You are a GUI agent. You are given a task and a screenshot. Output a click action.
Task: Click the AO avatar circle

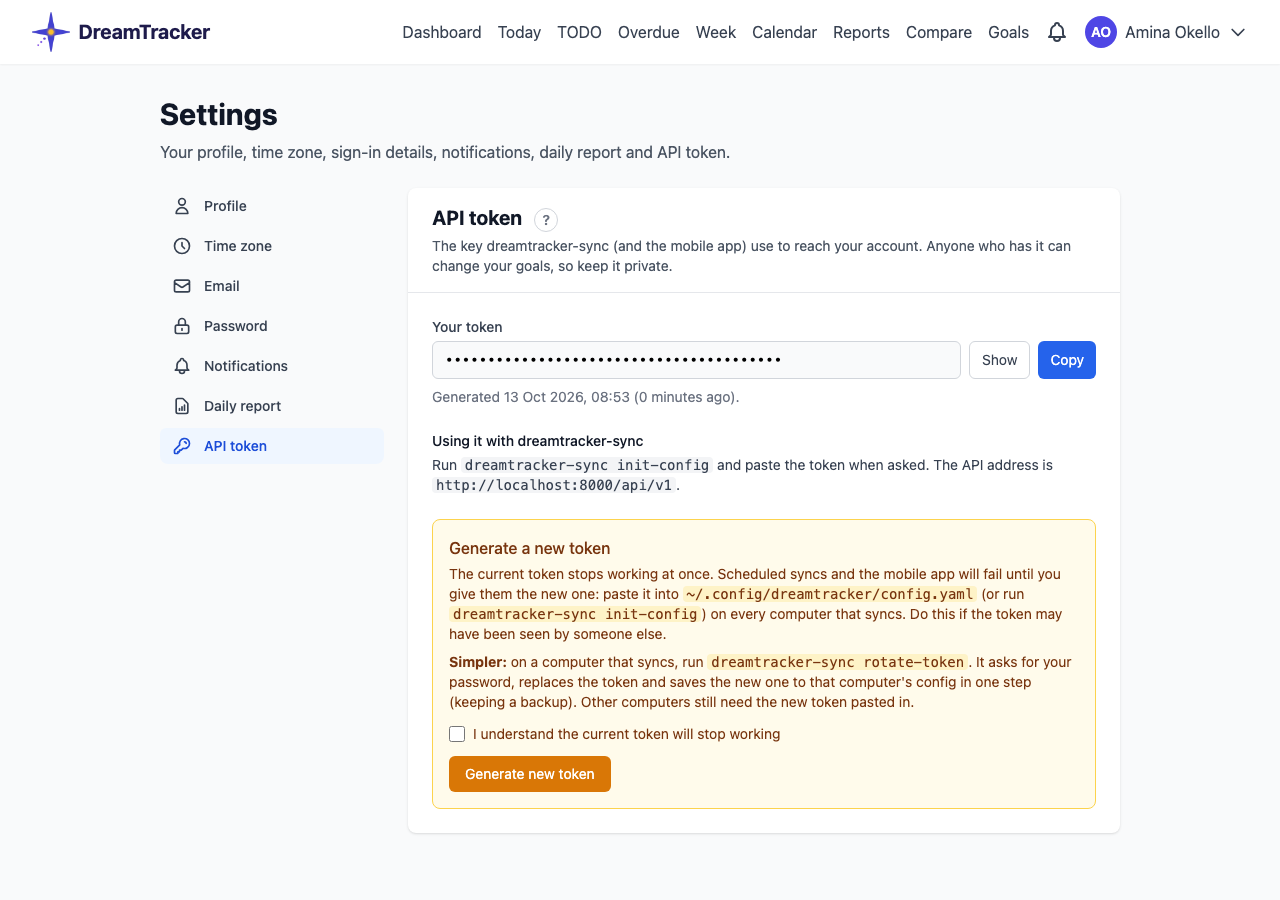pos(1101,32)
